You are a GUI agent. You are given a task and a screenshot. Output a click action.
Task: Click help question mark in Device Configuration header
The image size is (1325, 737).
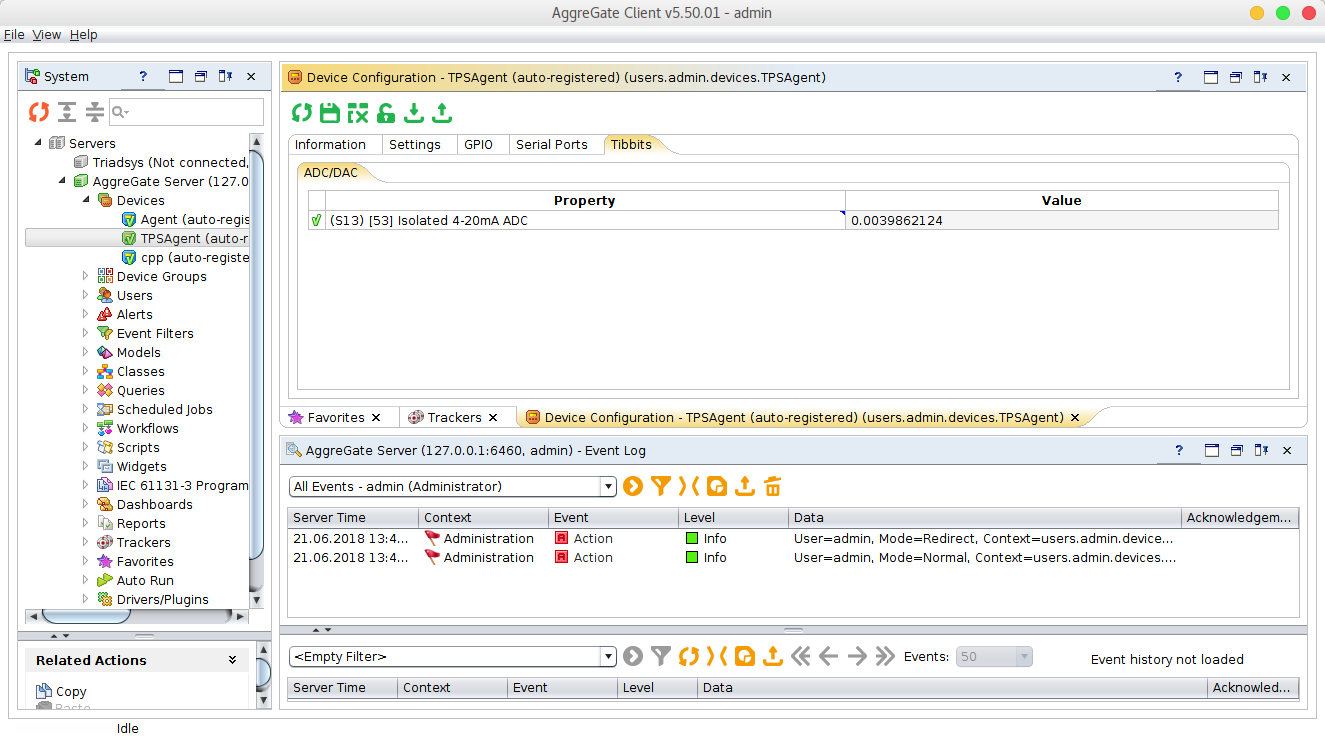coord(1178,77)
